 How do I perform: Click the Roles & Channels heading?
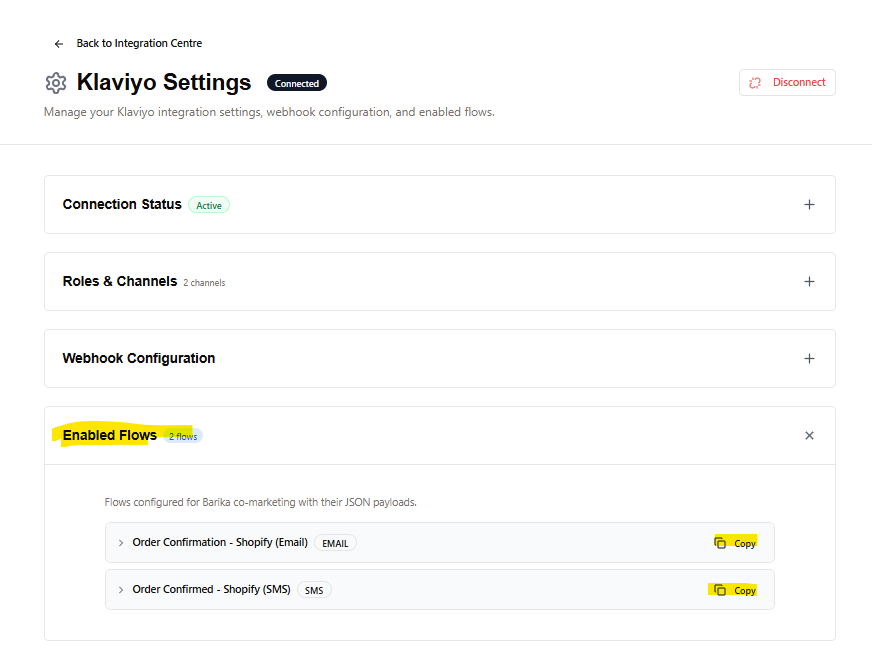point(120,281)
